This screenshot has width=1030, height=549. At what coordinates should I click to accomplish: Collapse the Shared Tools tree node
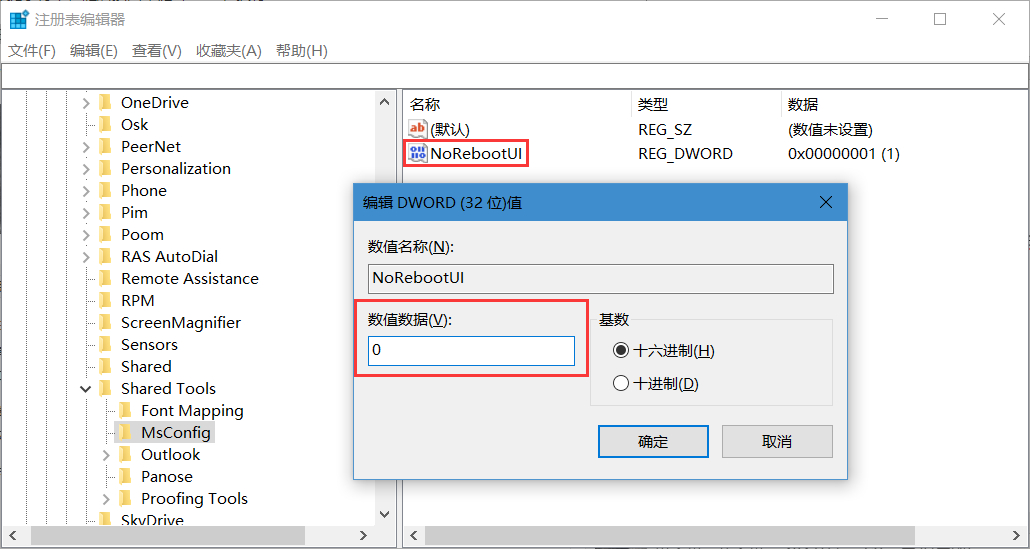click(x=86, y=388)
